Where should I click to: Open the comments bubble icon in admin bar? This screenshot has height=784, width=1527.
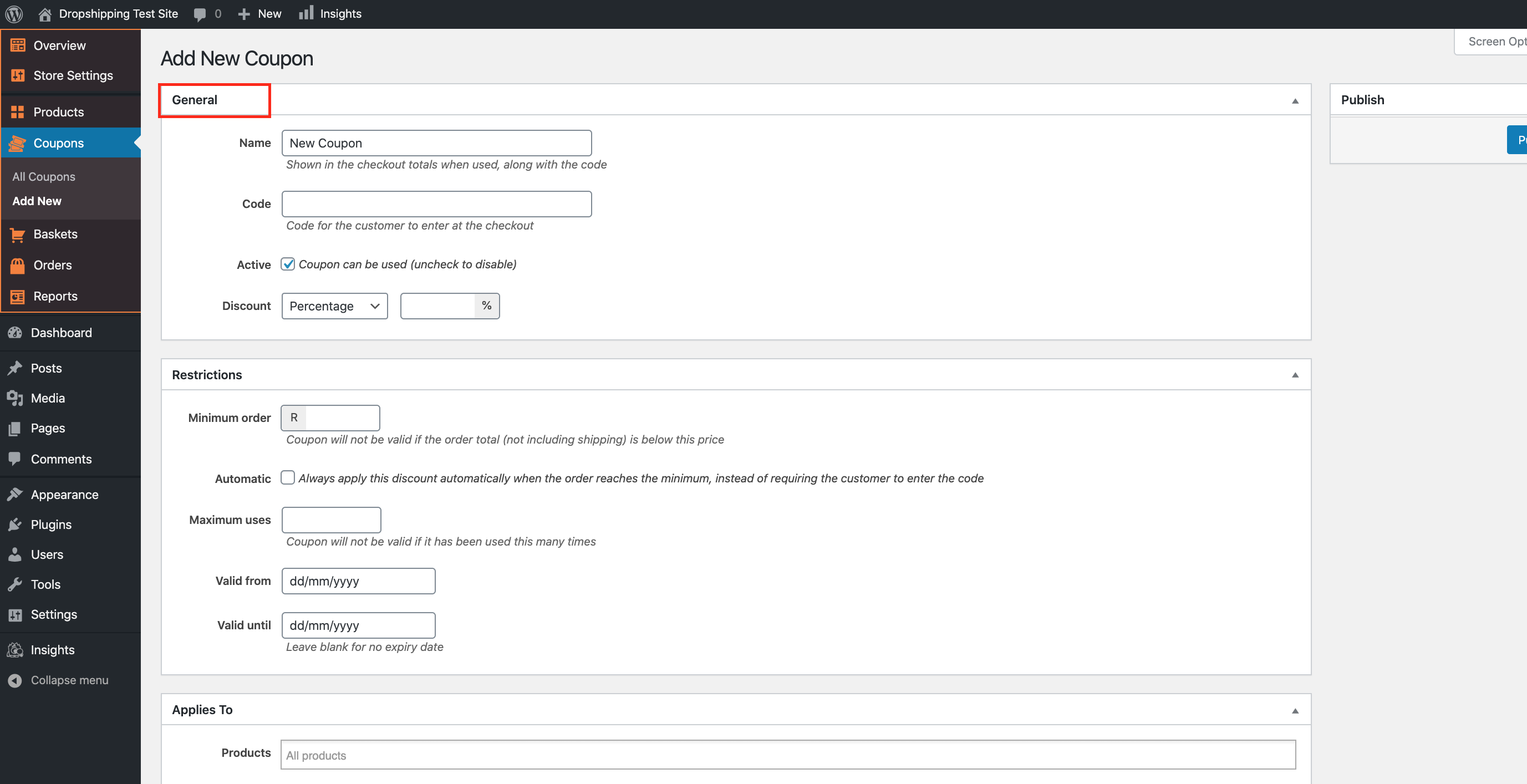pos(200,14)
